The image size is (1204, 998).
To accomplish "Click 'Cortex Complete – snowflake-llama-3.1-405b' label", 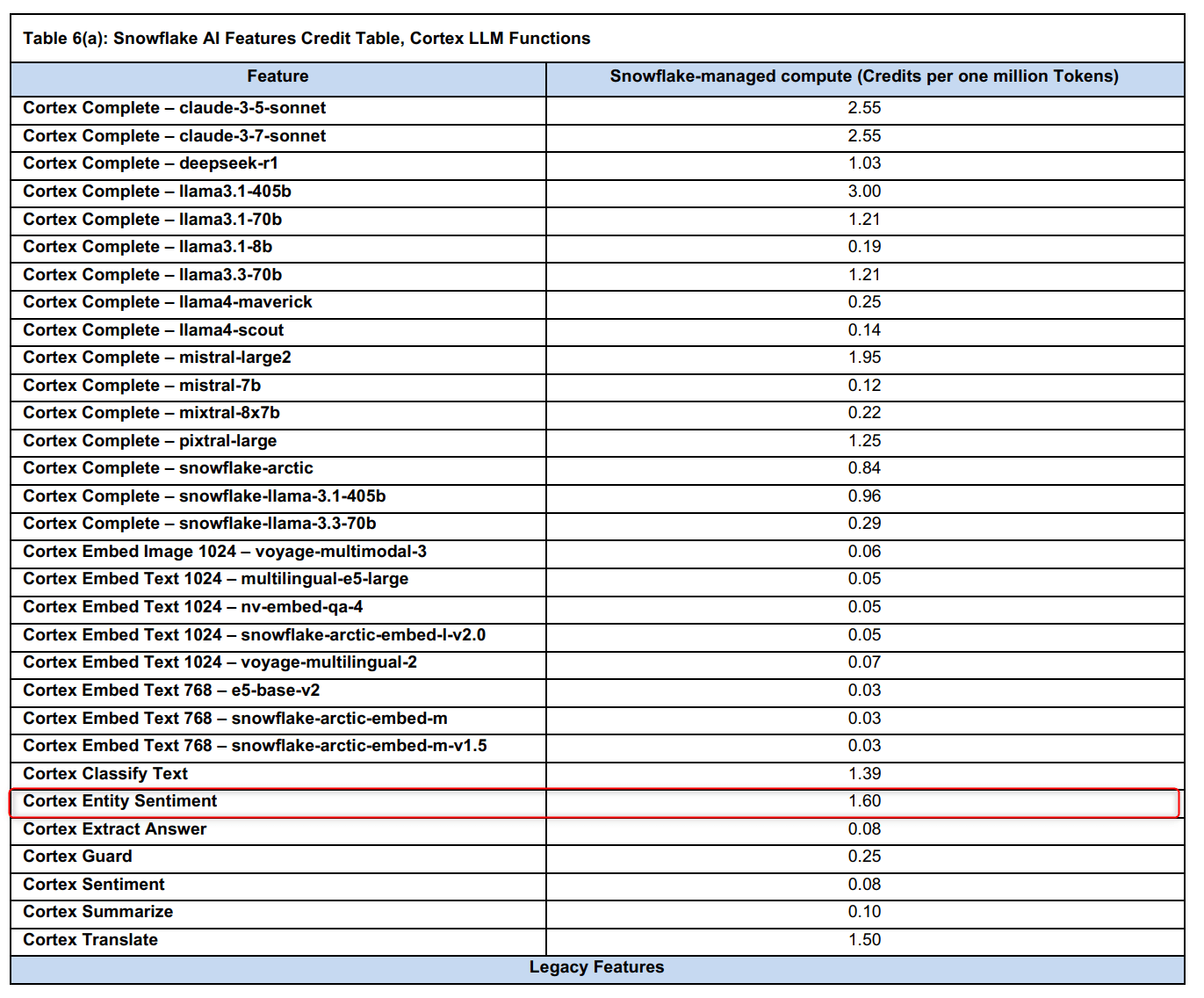I will coord(205,496).
